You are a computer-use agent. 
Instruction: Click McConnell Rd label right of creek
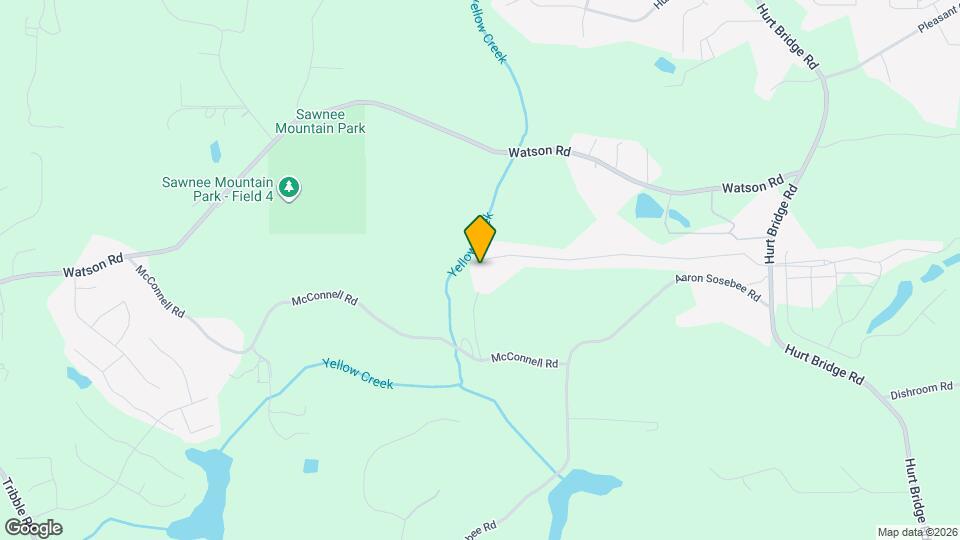(x=525, y=360)
